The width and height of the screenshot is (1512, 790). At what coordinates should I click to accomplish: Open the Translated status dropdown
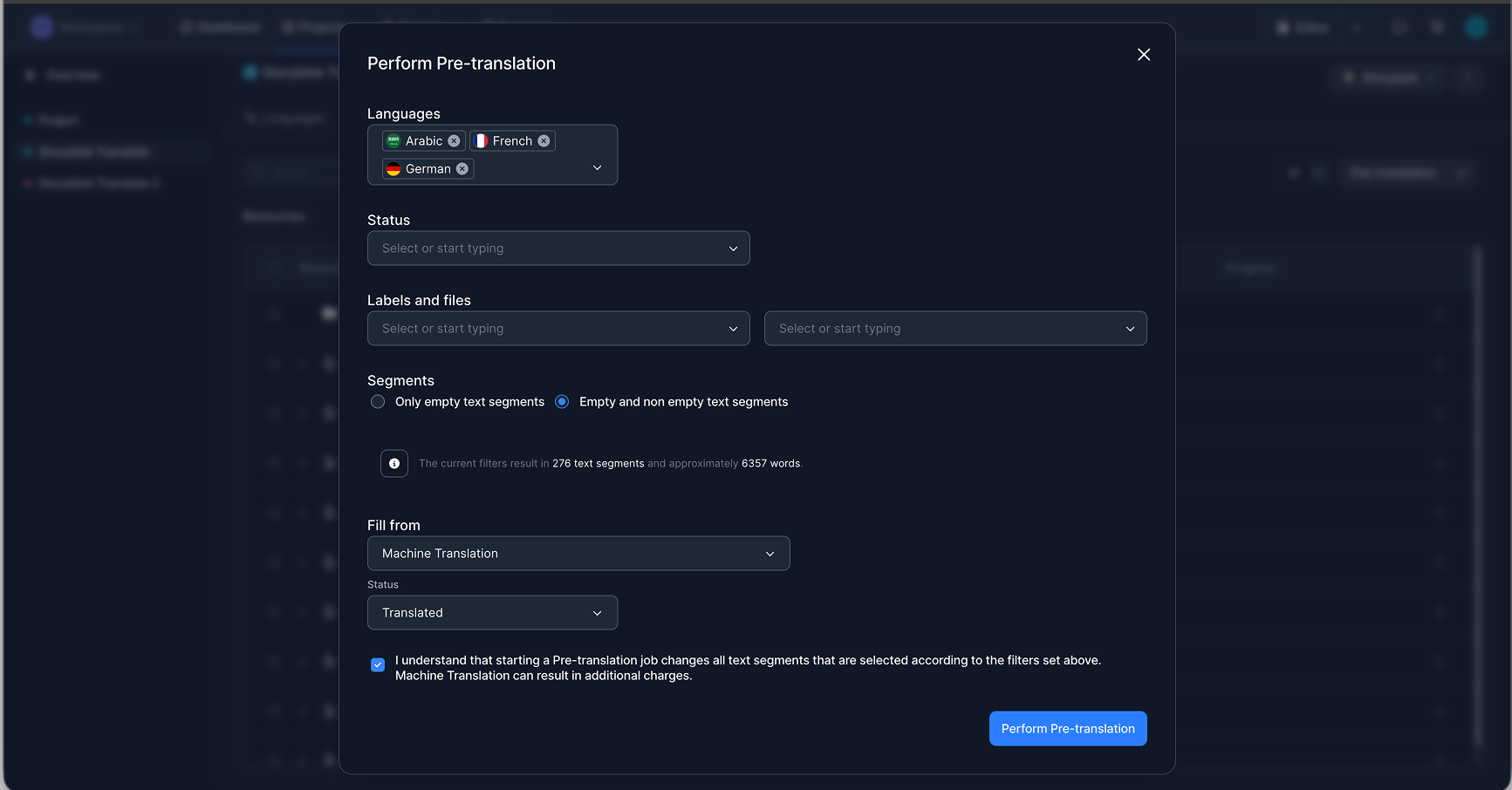coord(492,613)
